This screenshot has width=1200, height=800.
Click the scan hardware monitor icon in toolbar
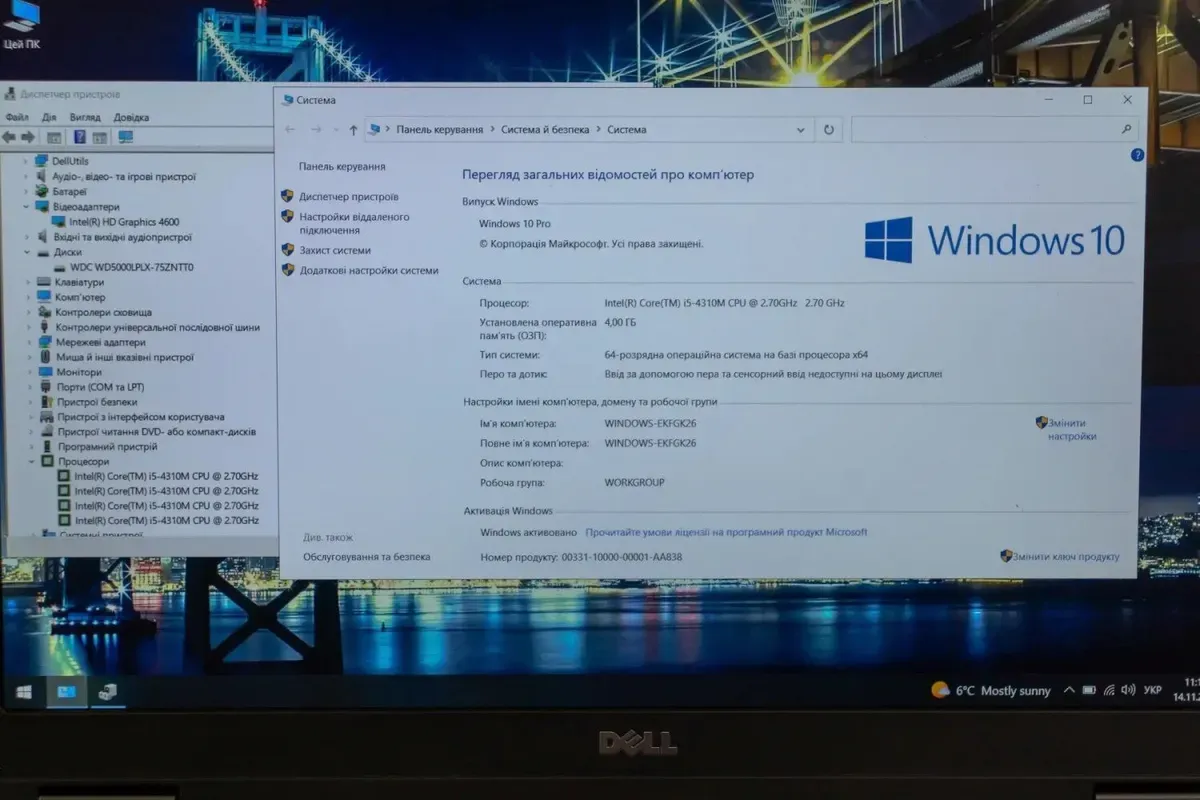(x=126, y=137)
